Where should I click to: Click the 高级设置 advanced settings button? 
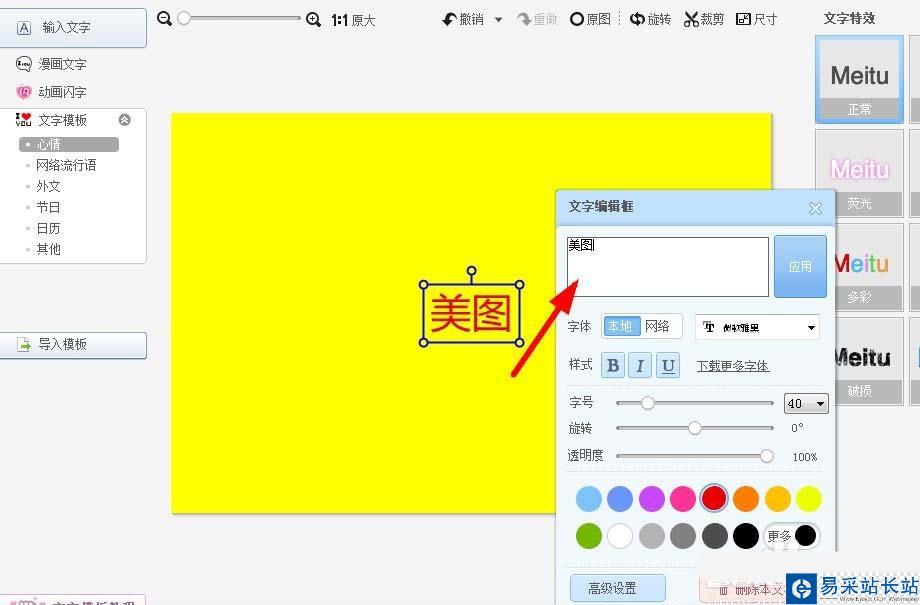(x=618, y=588)
